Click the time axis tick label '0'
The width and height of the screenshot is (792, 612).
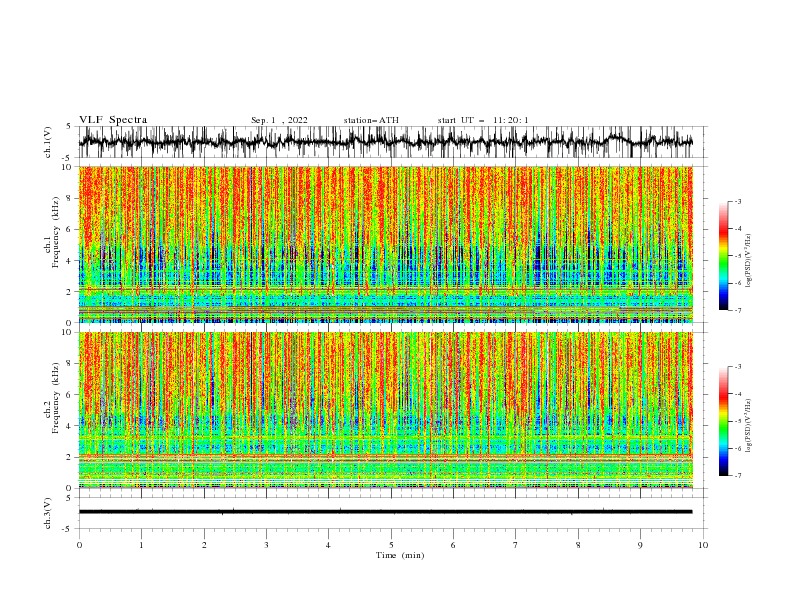coord(79,545)
